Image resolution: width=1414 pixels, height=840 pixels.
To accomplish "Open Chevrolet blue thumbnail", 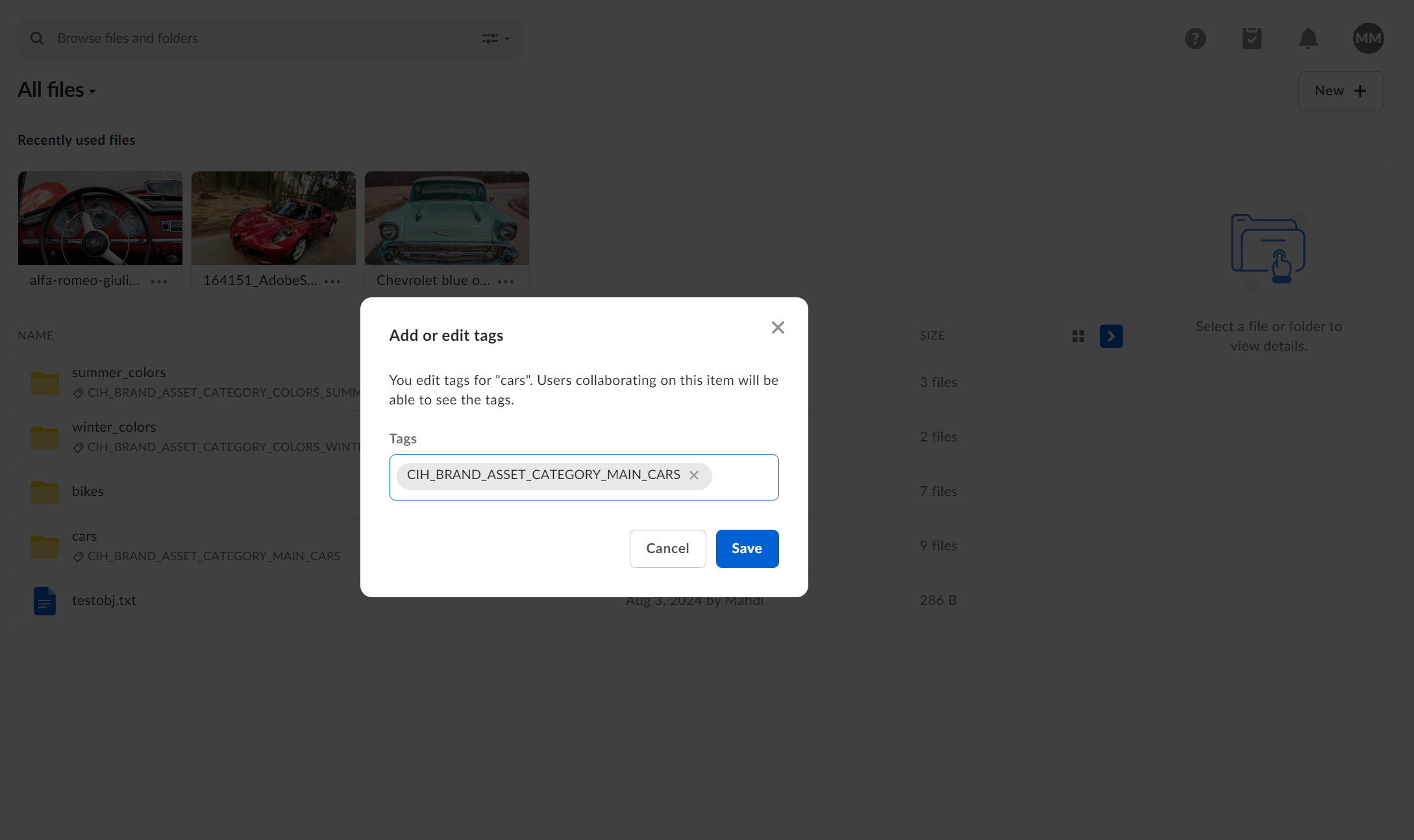I will 447,218.
